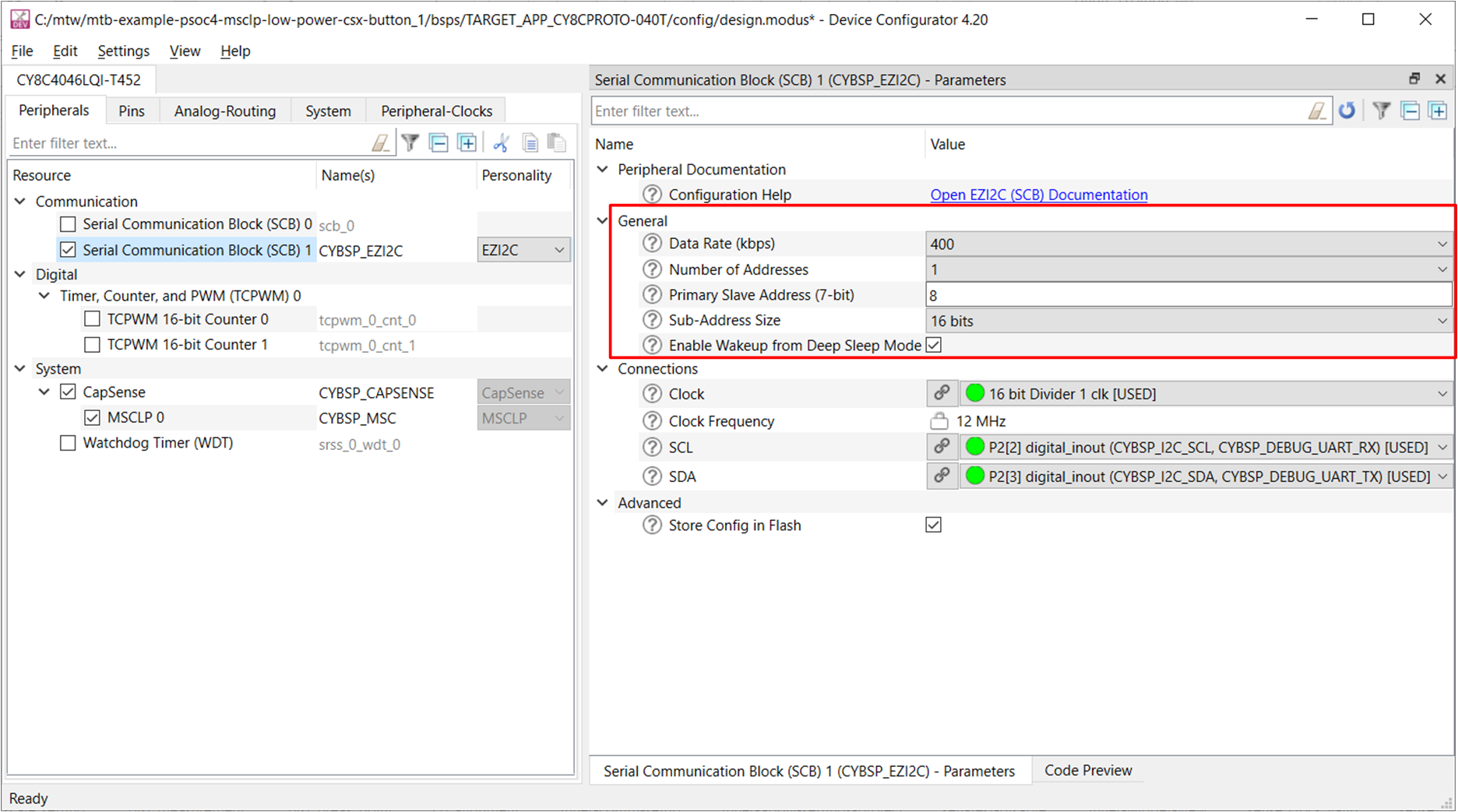The image size is (1458, 812).
Task: Collapse the Communication tree group
Action: [x=20, y=202]
